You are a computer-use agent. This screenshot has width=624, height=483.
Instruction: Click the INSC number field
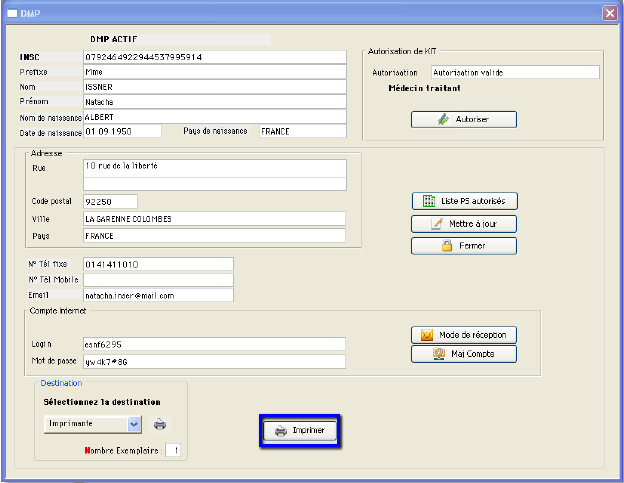pos(215,57)
